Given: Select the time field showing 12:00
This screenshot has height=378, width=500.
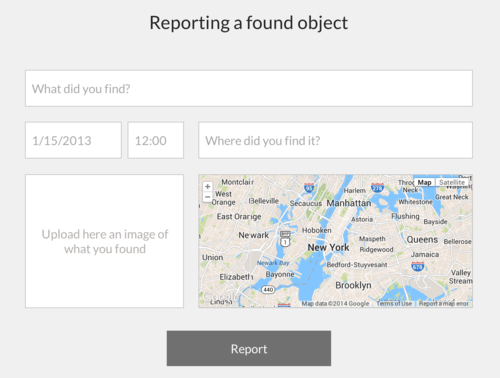Looking at the screenshot, I should coord(156,140).
